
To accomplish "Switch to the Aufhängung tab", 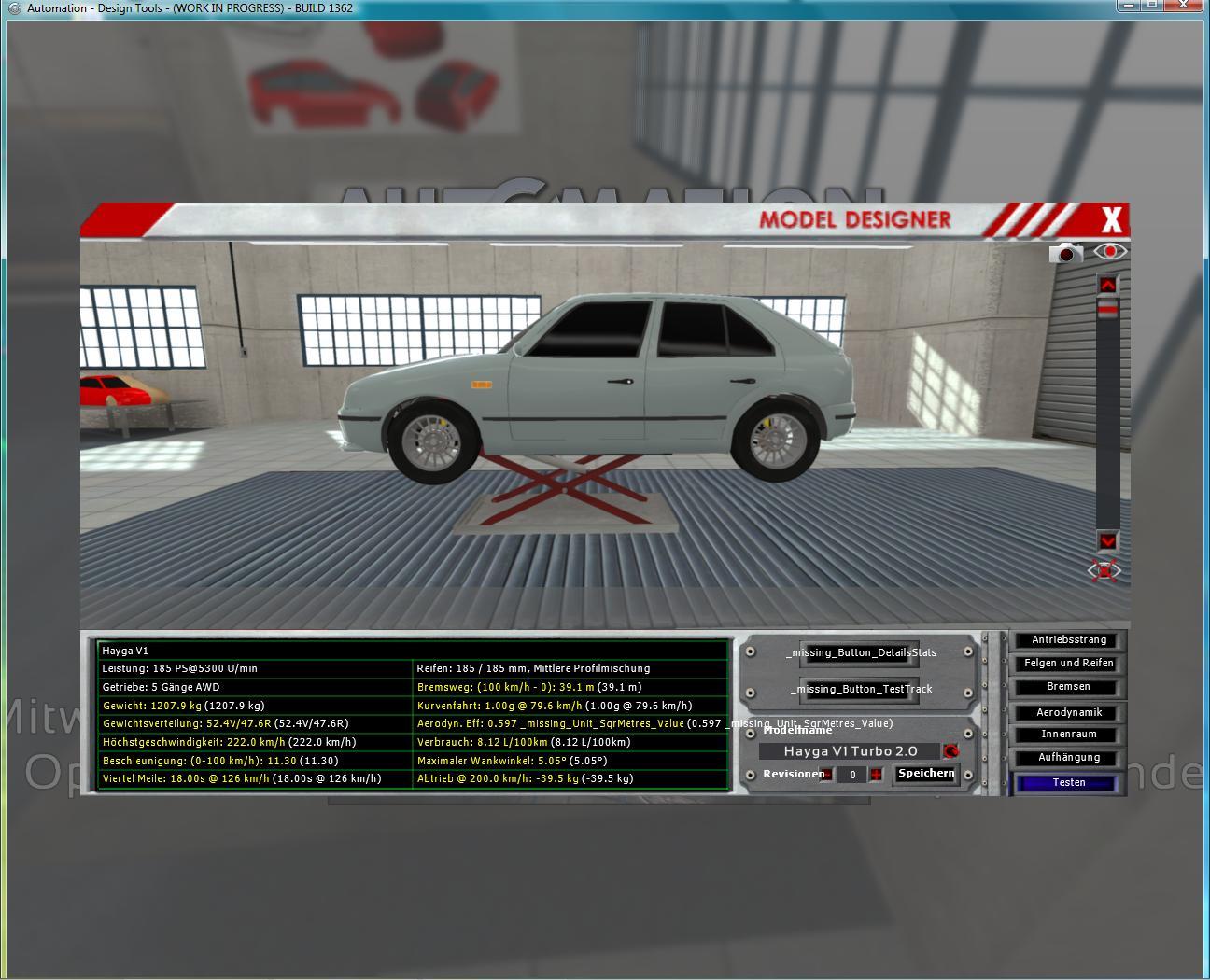I will coord(1068,758).
